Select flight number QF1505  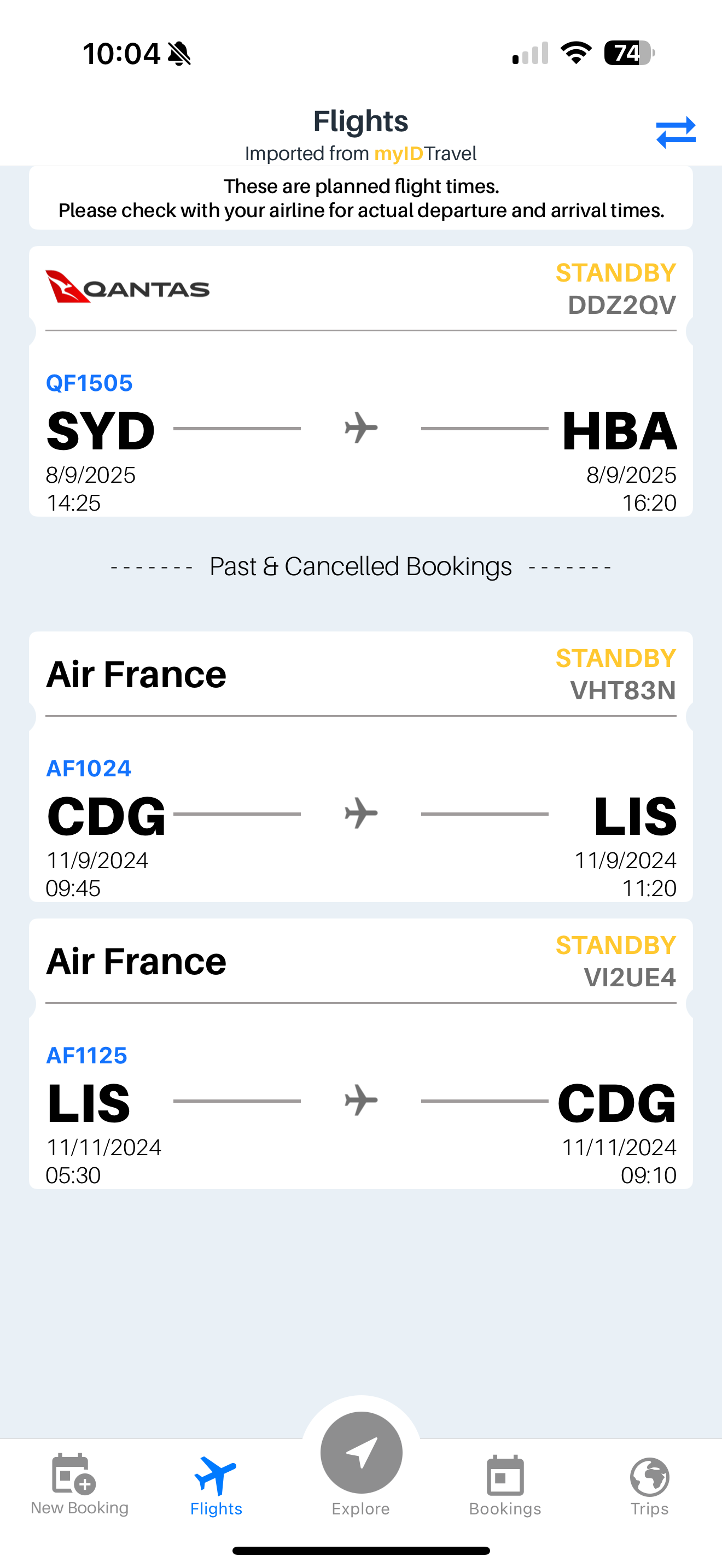click(x=90, y=383)
